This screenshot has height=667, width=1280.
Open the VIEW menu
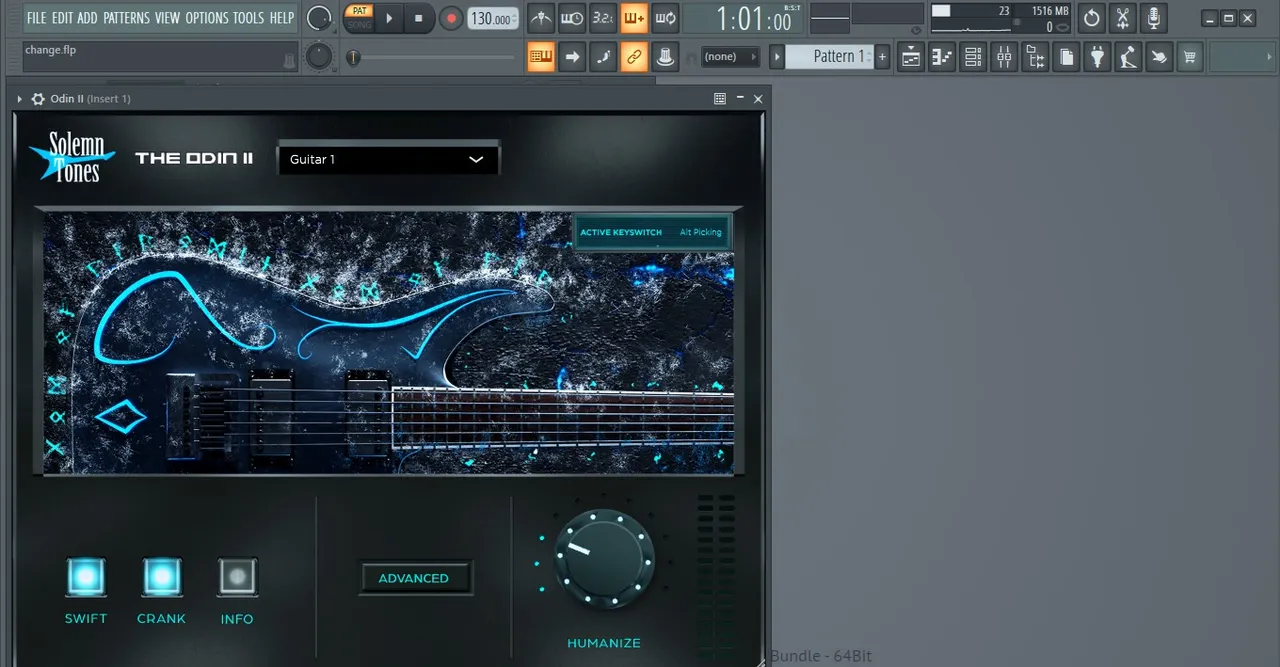point(168,18)
